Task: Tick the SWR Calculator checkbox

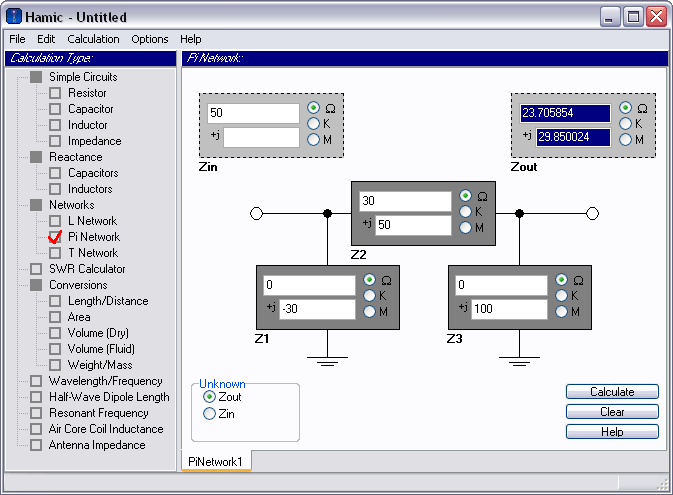Action: coord(36,269)
